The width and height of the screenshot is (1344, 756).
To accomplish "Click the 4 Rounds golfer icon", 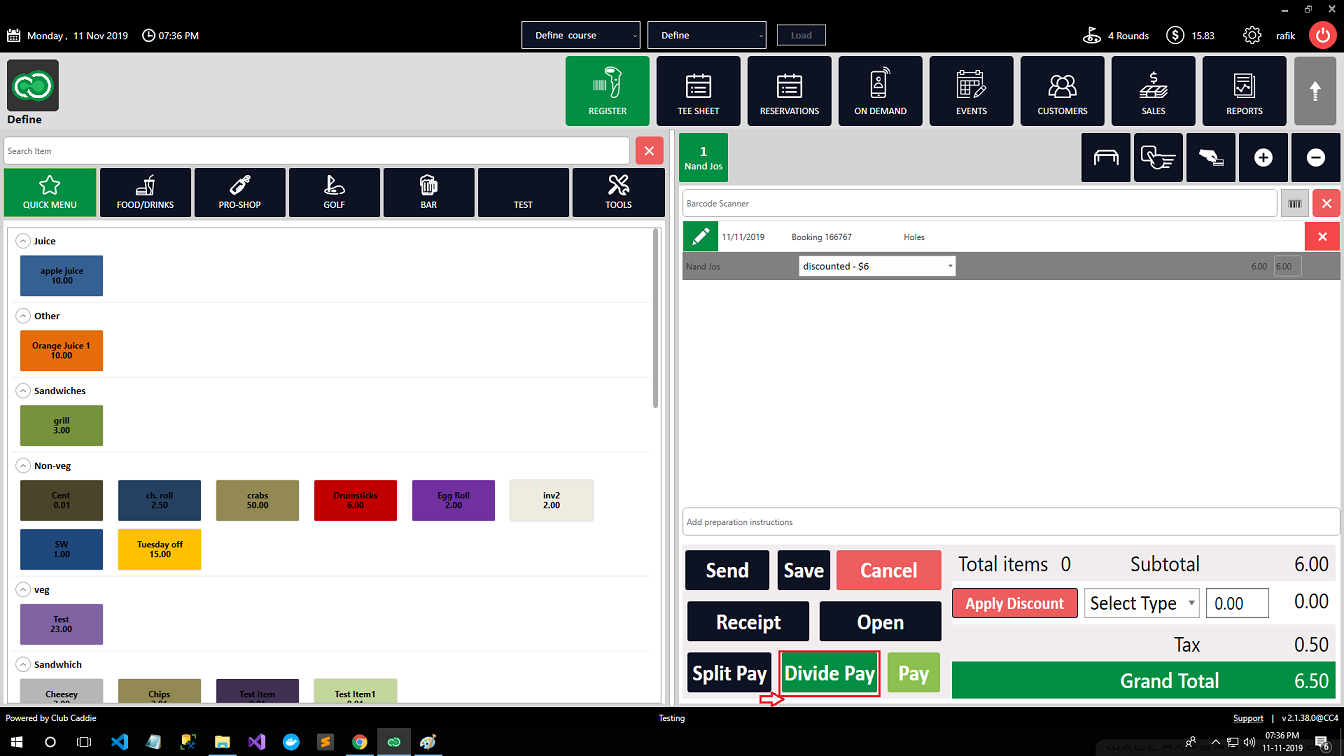I will point(1092,35).
